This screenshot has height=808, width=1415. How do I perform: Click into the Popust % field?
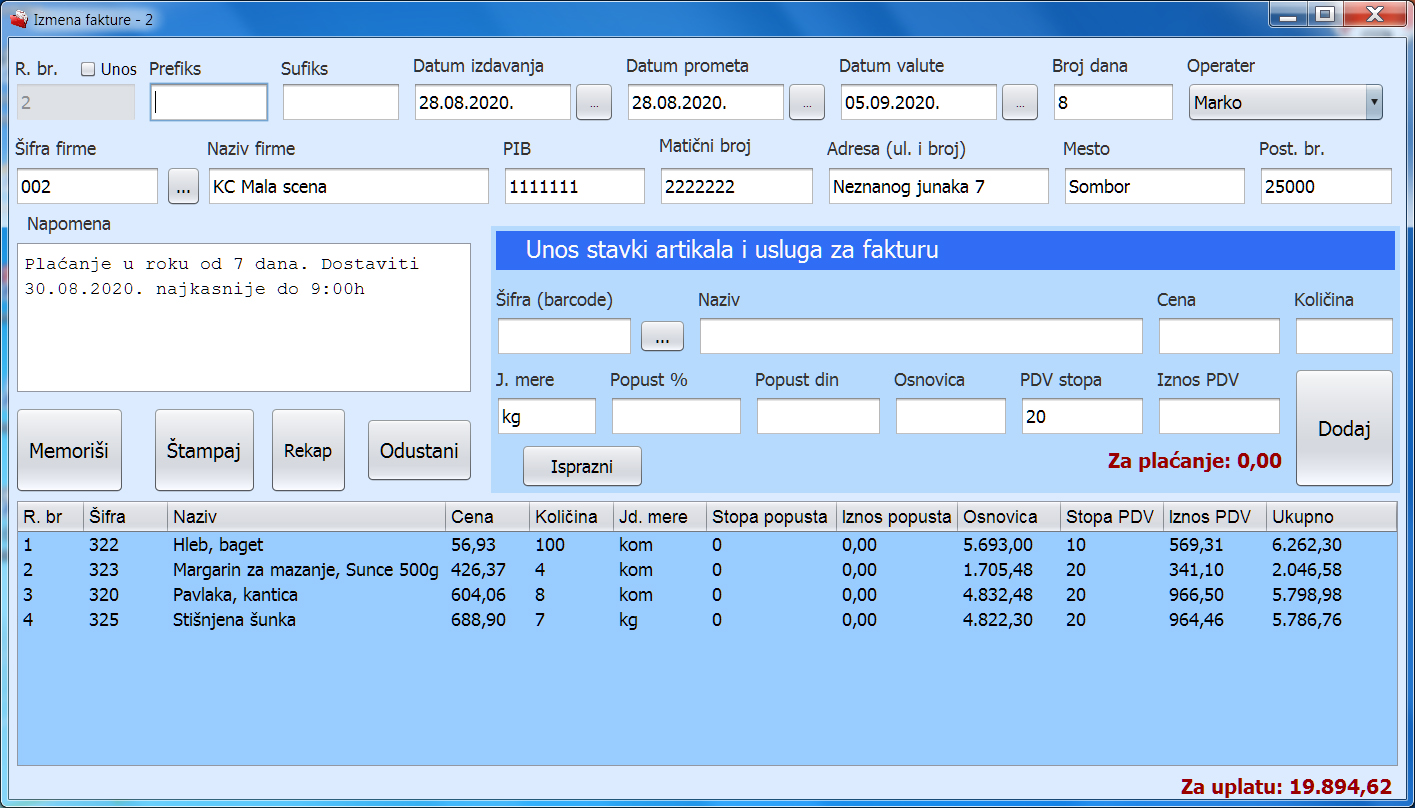[x=676, y=416]
